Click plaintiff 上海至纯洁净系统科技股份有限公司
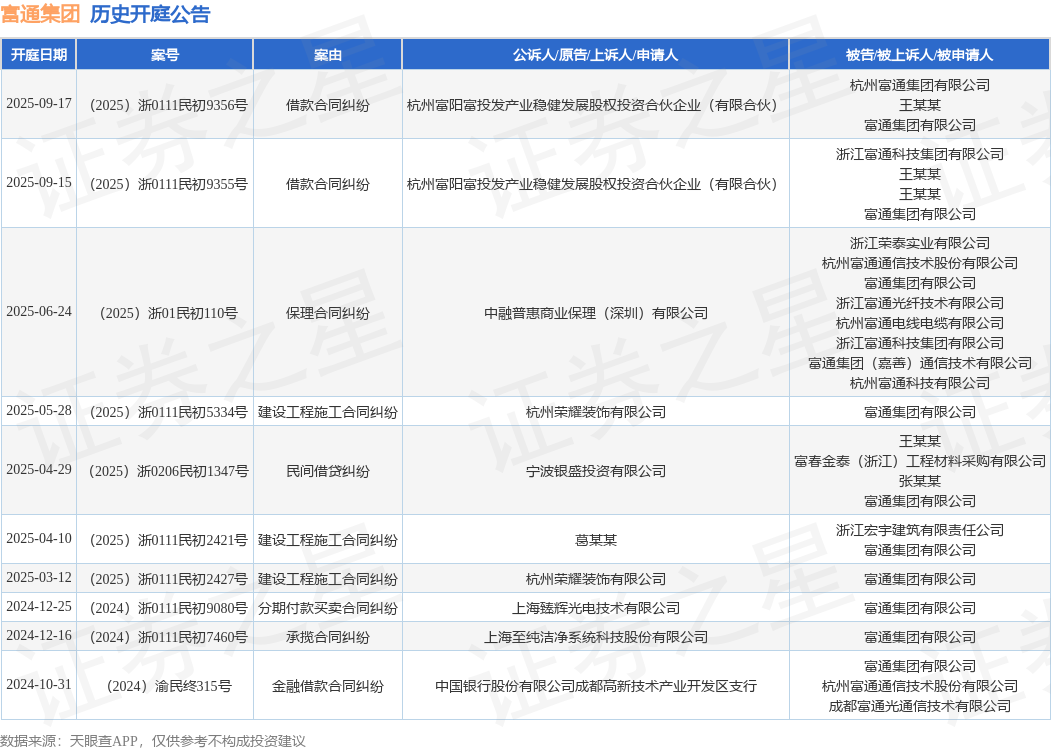The width and height of the screenshot is (1051, 750). [x=596, y=637]
